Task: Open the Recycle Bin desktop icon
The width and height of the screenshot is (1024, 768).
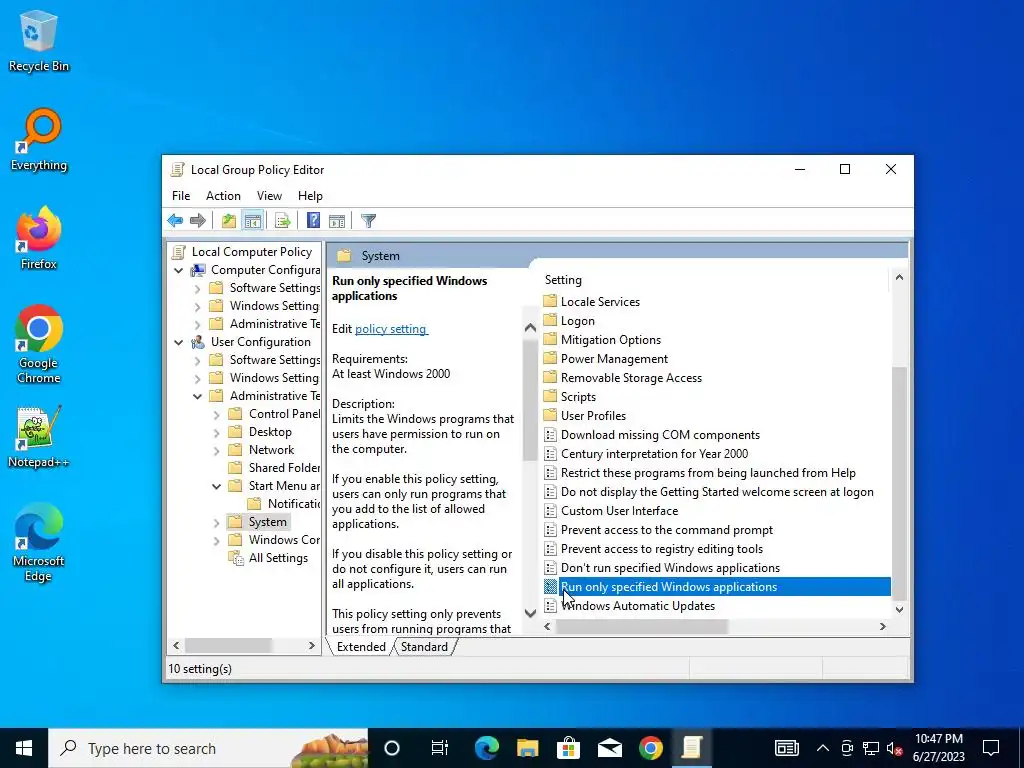Action: tap(39, 40)
